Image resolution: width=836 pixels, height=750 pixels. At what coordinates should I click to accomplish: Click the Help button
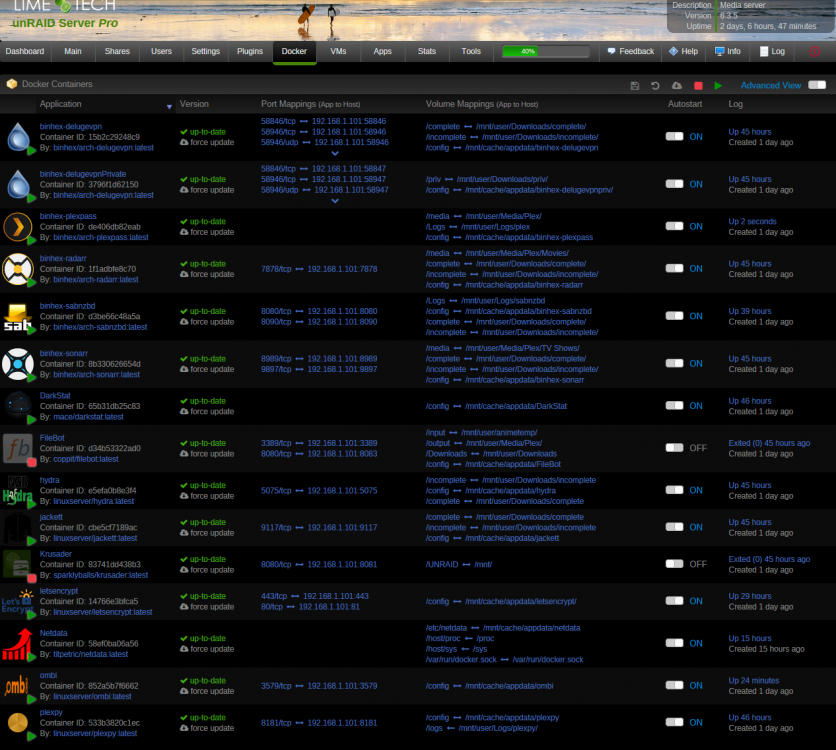pyautogui.click(x=684, y=51)
